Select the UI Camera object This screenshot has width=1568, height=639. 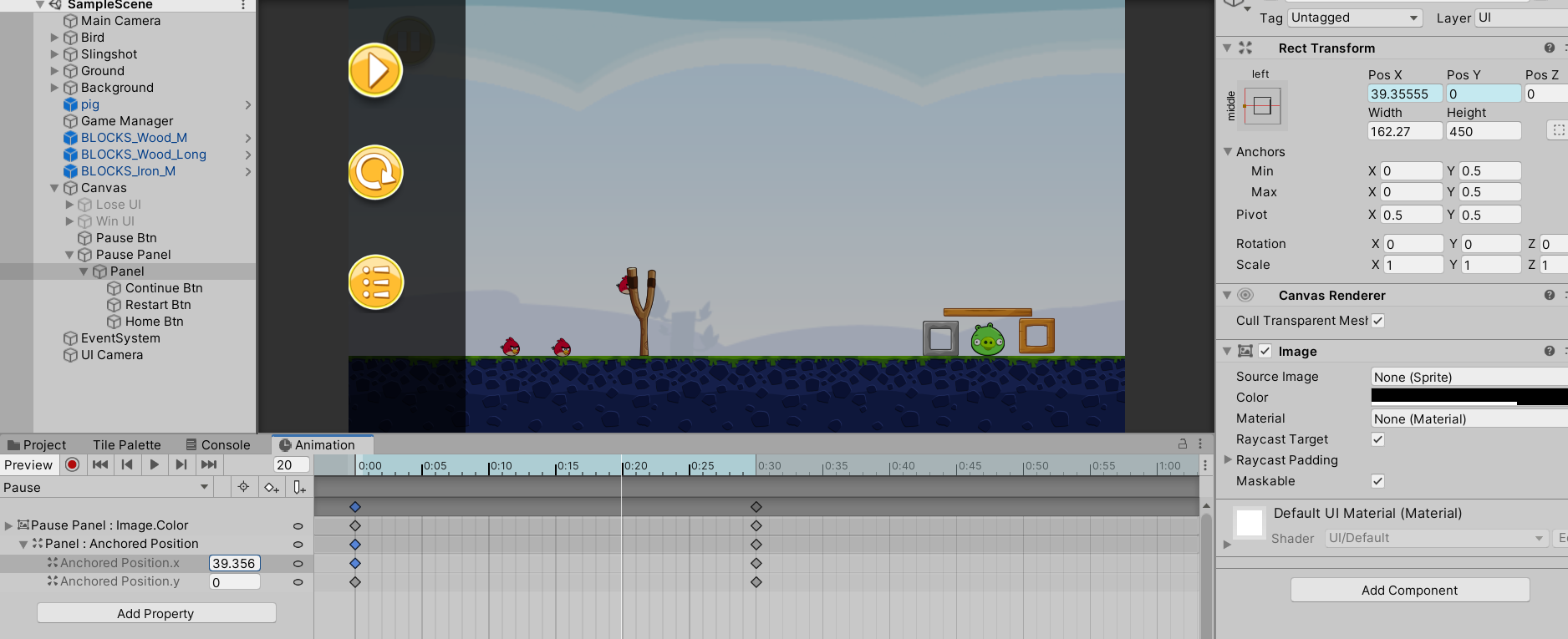coord(112,355)
